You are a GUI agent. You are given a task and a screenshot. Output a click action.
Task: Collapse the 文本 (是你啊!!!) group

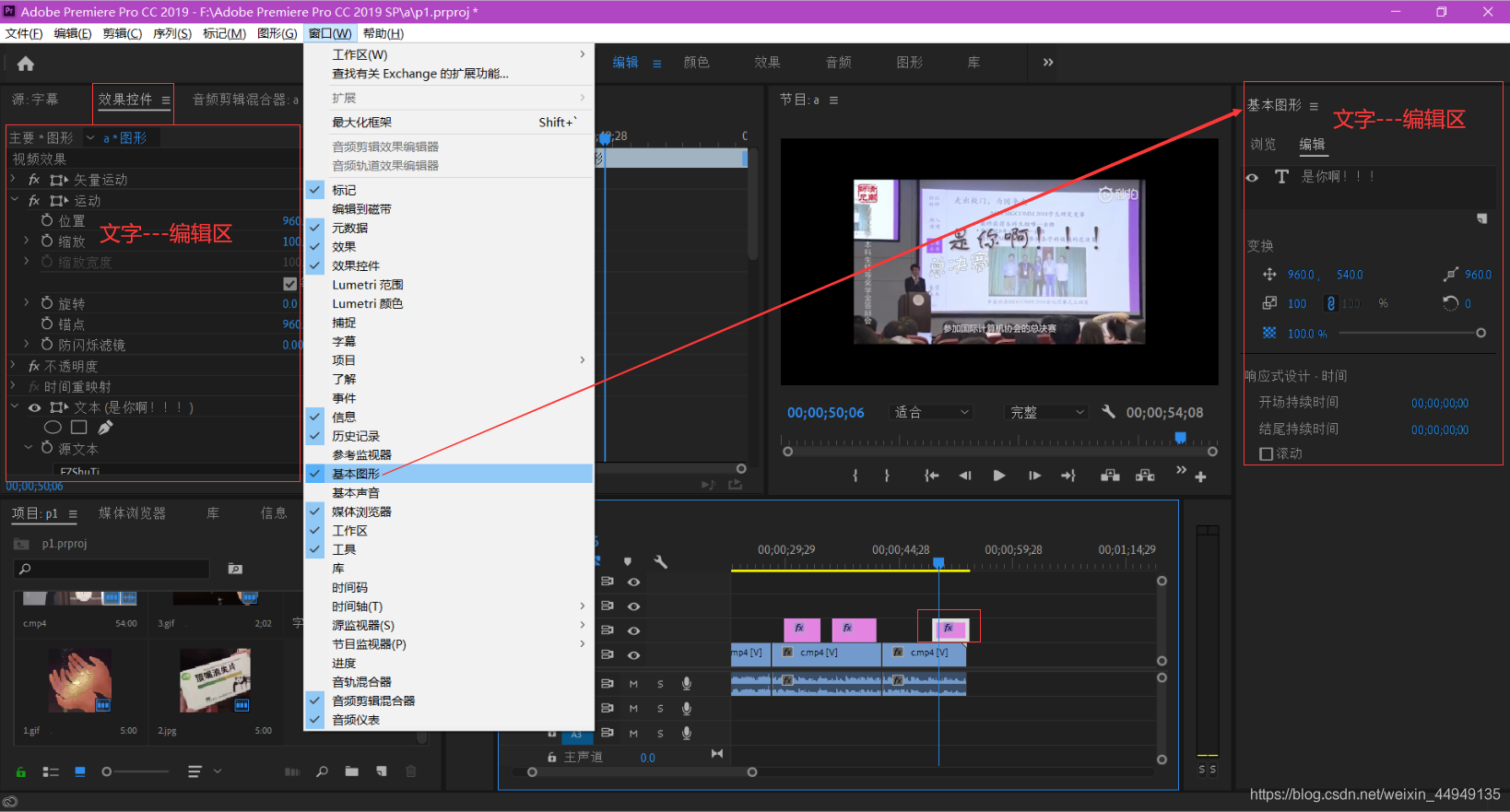coord(14,406)
